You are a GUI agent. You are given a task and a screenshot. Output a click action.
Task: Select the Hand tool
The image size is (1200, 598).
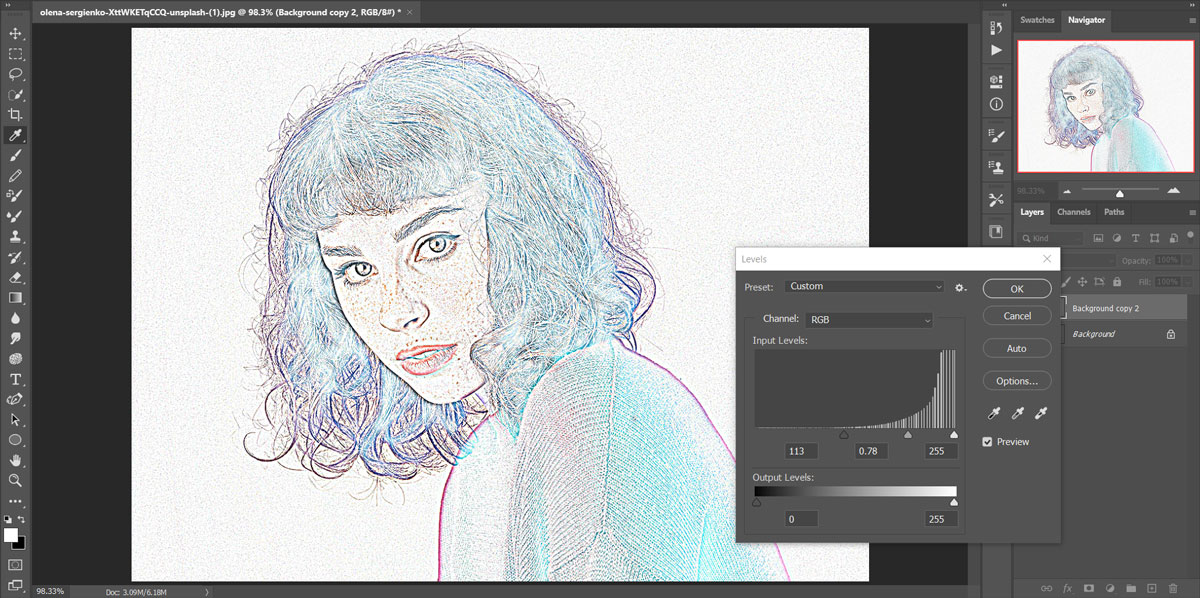16,460
